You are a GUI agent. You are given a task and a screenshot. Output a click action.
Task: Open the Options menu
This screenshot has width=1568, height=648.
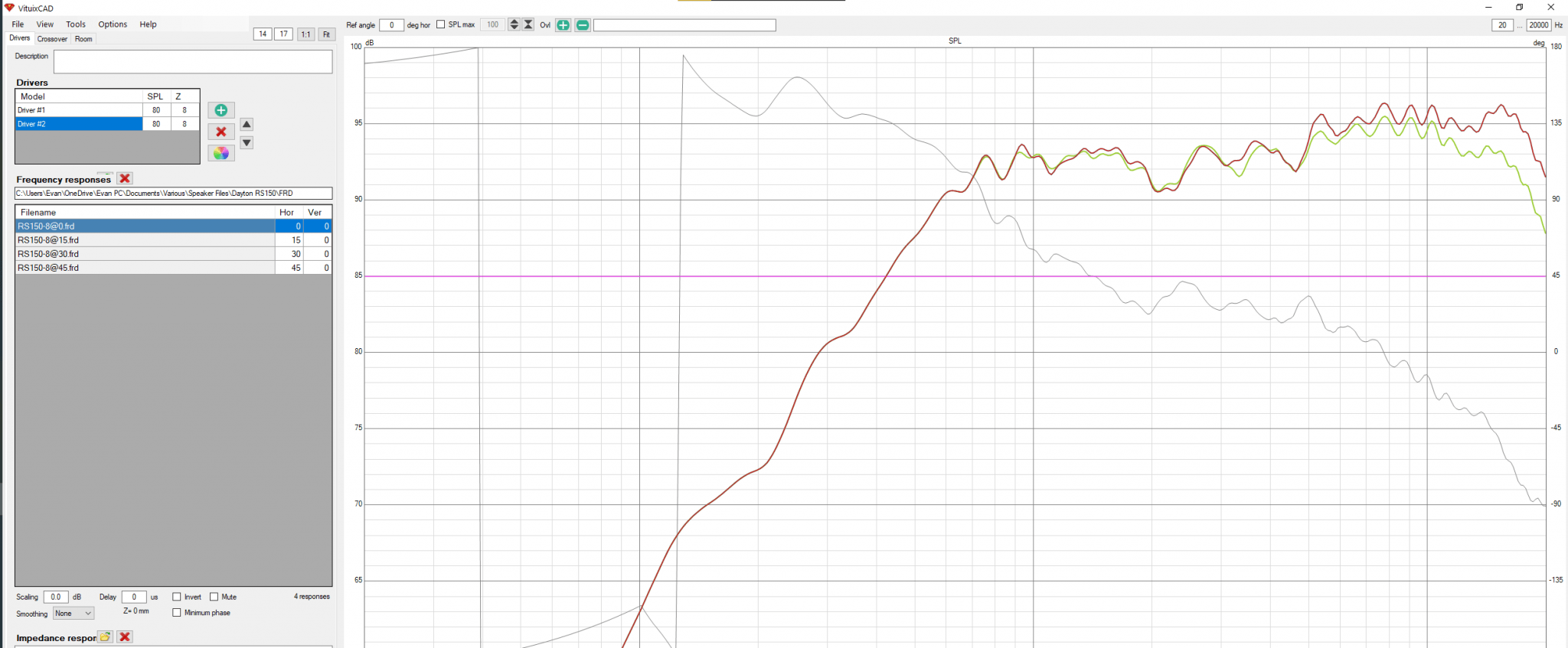tap(113, 24)
